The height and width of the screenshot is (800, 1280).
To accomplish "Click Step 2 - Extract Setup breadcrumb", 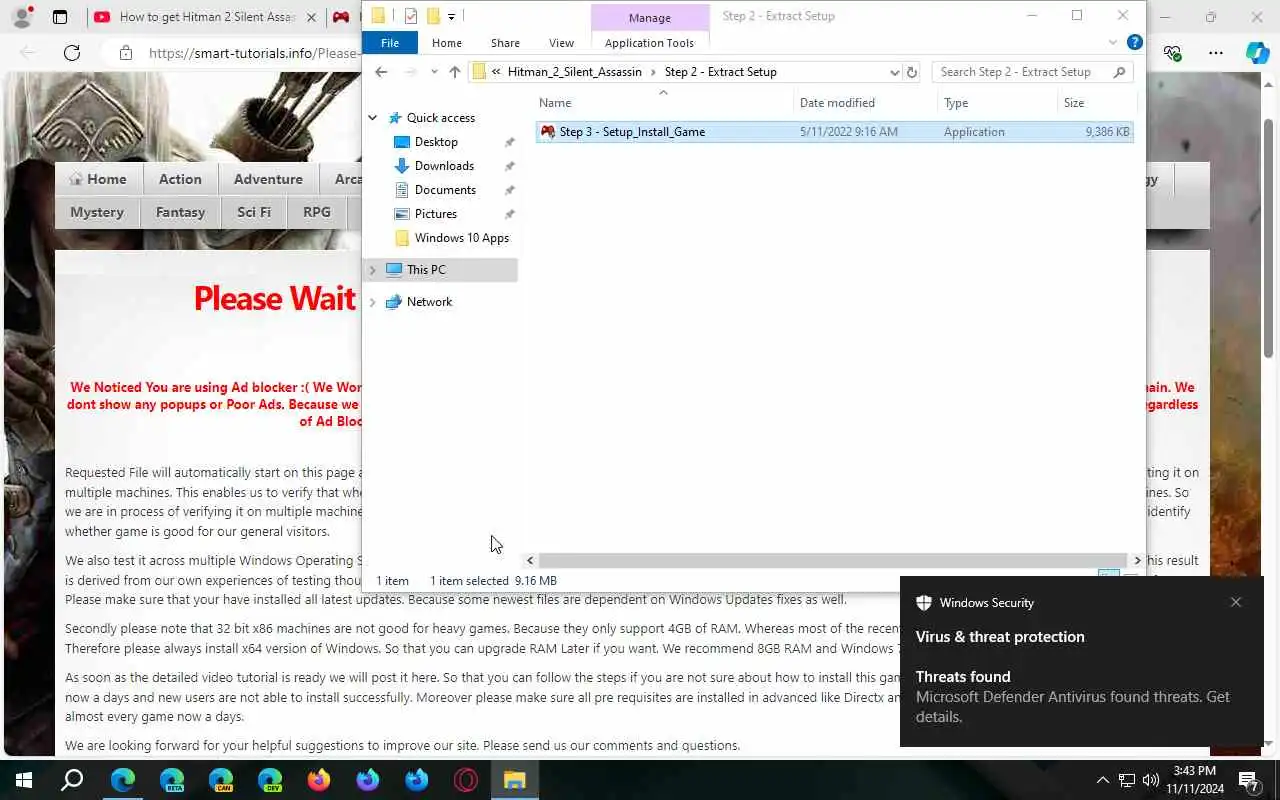I will 720,72.
